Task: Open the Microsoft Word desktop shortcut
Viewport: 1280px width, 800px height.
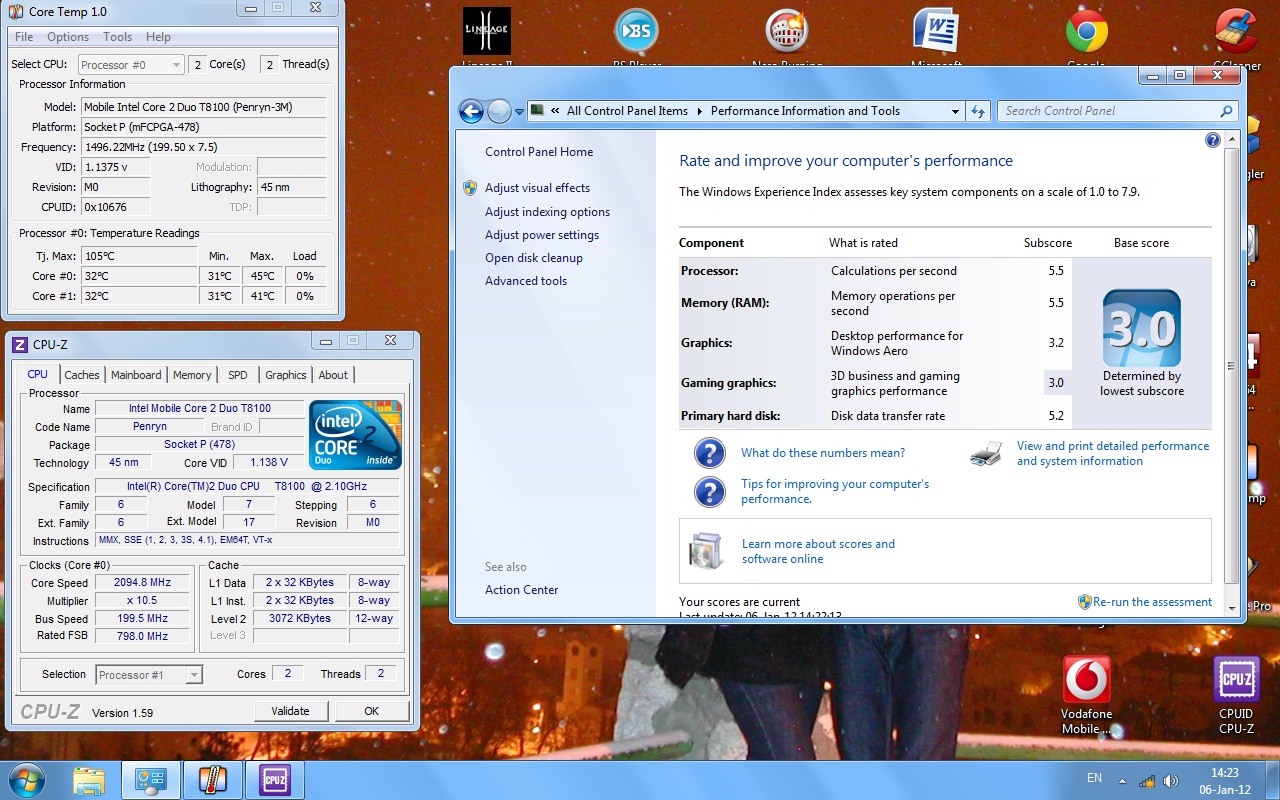Action: click(x=936, y=32)
